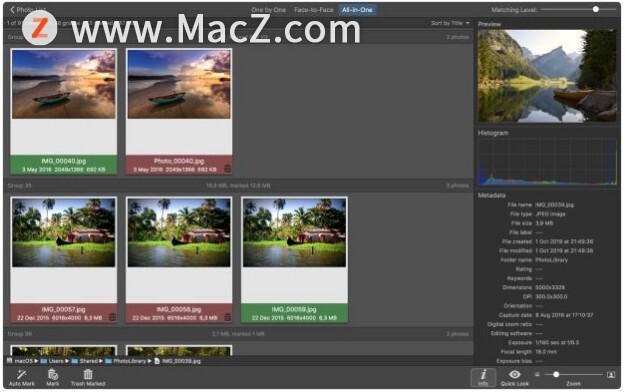625x392 pixels.
Task: Click the Trash Marked icon
Action: tap(88, 374)
